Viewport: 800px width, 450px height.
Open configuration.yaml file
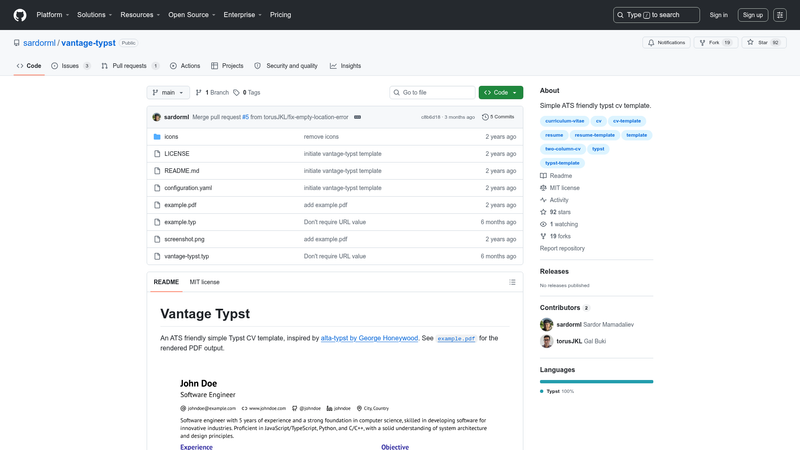pos(188,188)
